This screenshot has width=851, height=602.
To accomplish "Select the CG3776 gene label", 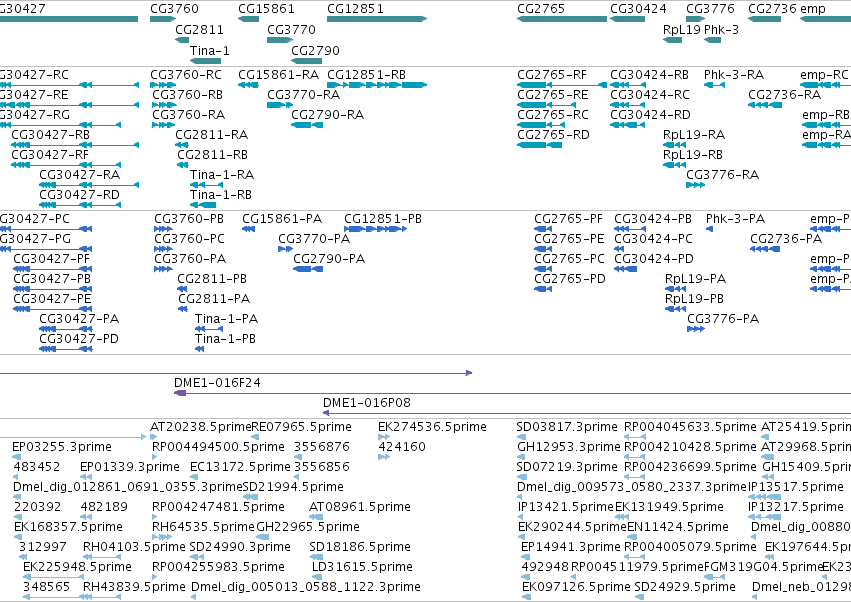I will coord(710,9).
